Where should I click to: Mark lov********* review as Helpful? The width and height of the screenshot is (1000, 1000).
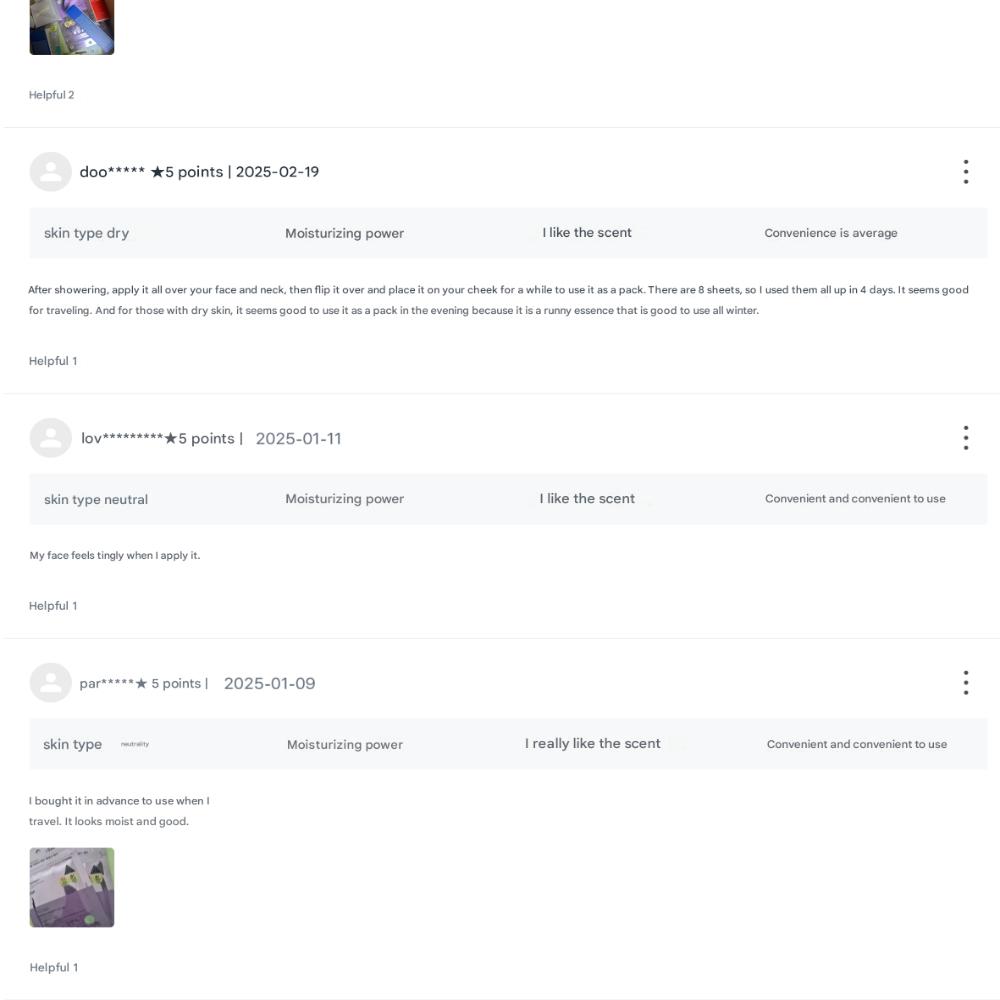coord(53,606)
